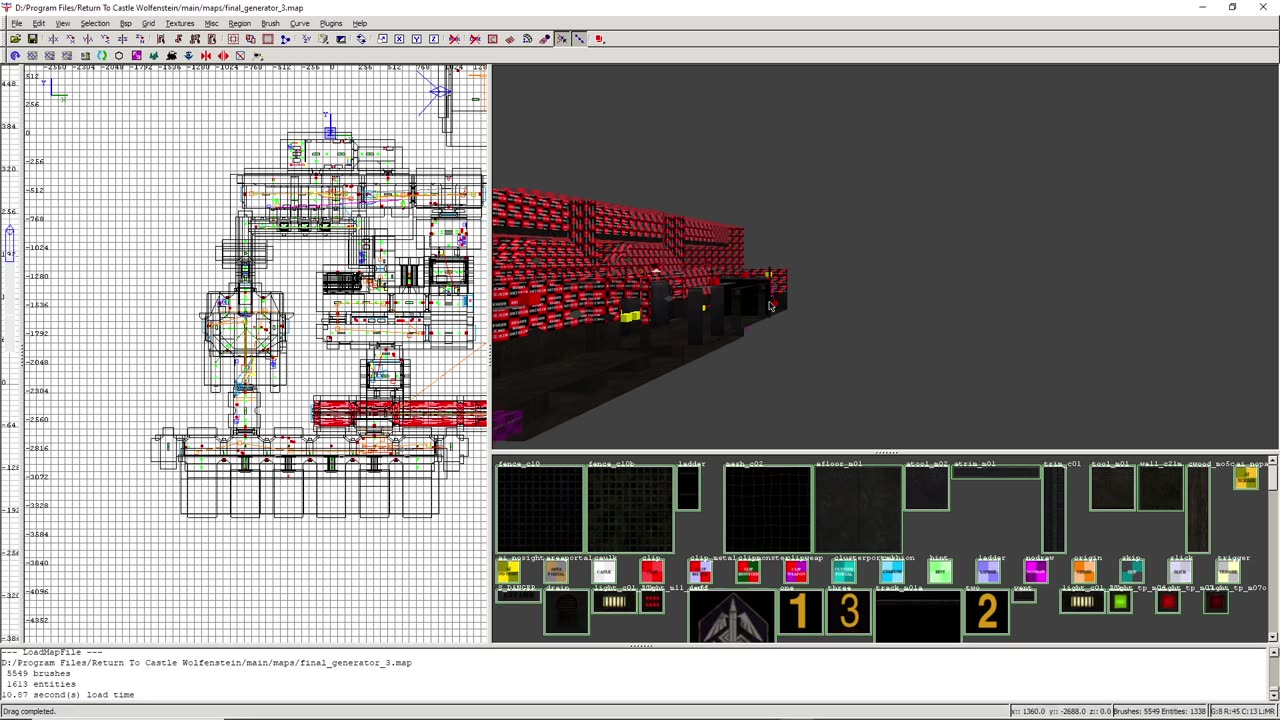Viewport: 1280px width, 720px height.
Task: Select the mfloor_m01 texture thumbnail
Action: coord(857,509)
